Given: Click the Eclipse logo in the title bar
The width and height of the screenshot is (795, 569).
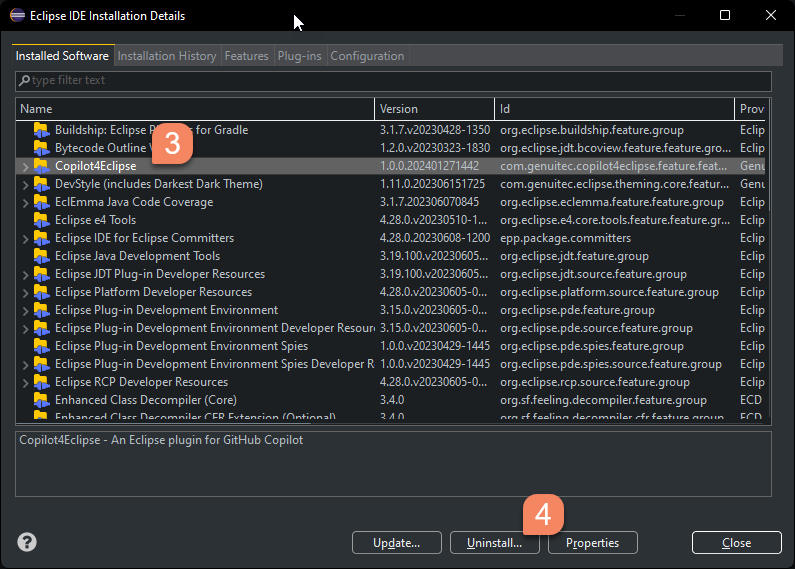Looking at the screenshot, I should (x=18, y=15).
